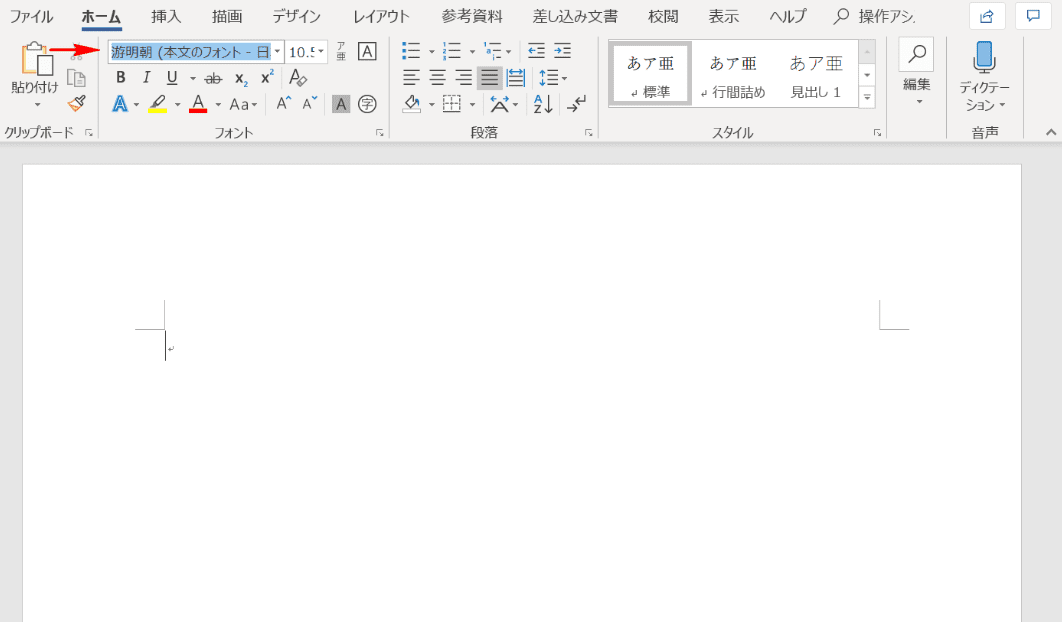This screenshot has height=622, width=1062.
Task: Open font name dropdown arrow
Action: tap(277, 51)
